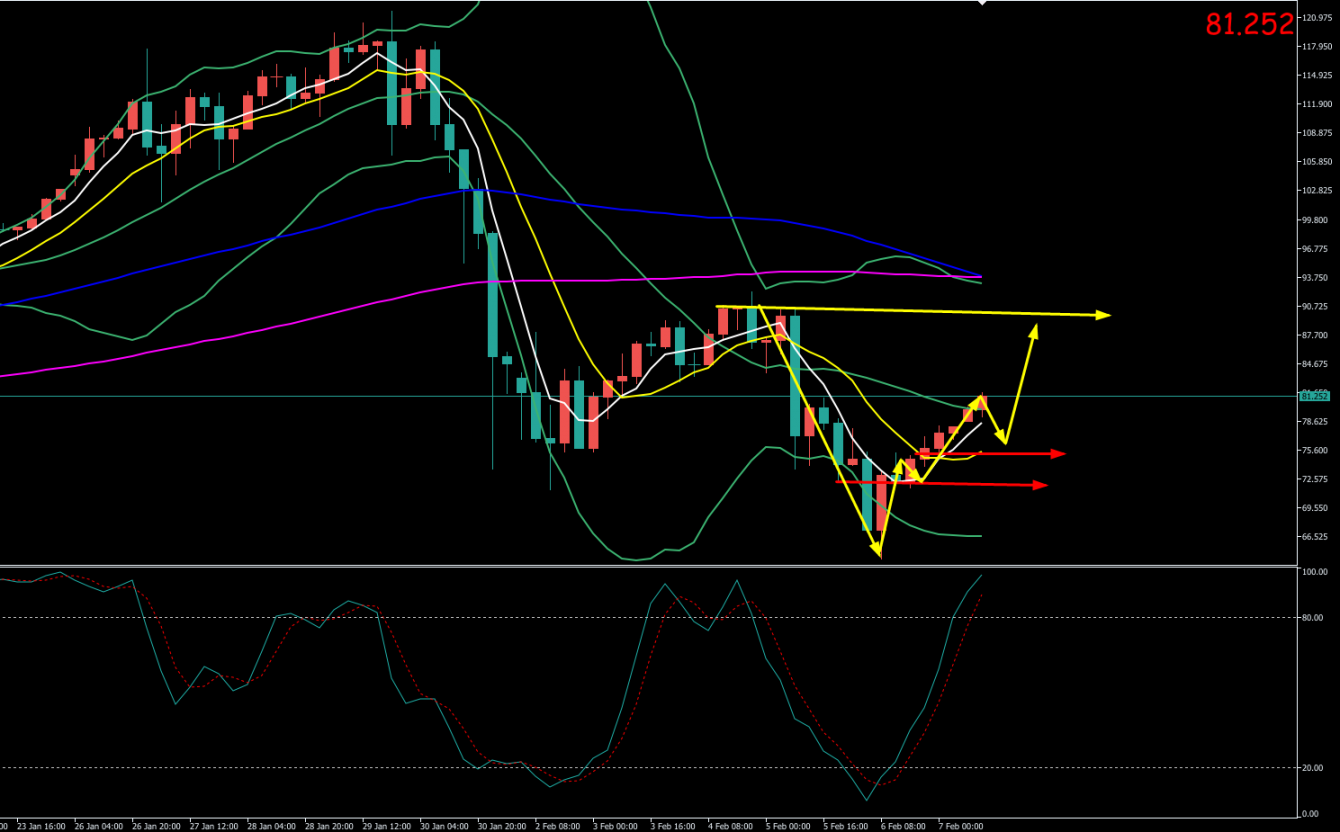Click the 80.00 oscillator level label
This screenshot has width=1340, height=832.
point(1314,618)
